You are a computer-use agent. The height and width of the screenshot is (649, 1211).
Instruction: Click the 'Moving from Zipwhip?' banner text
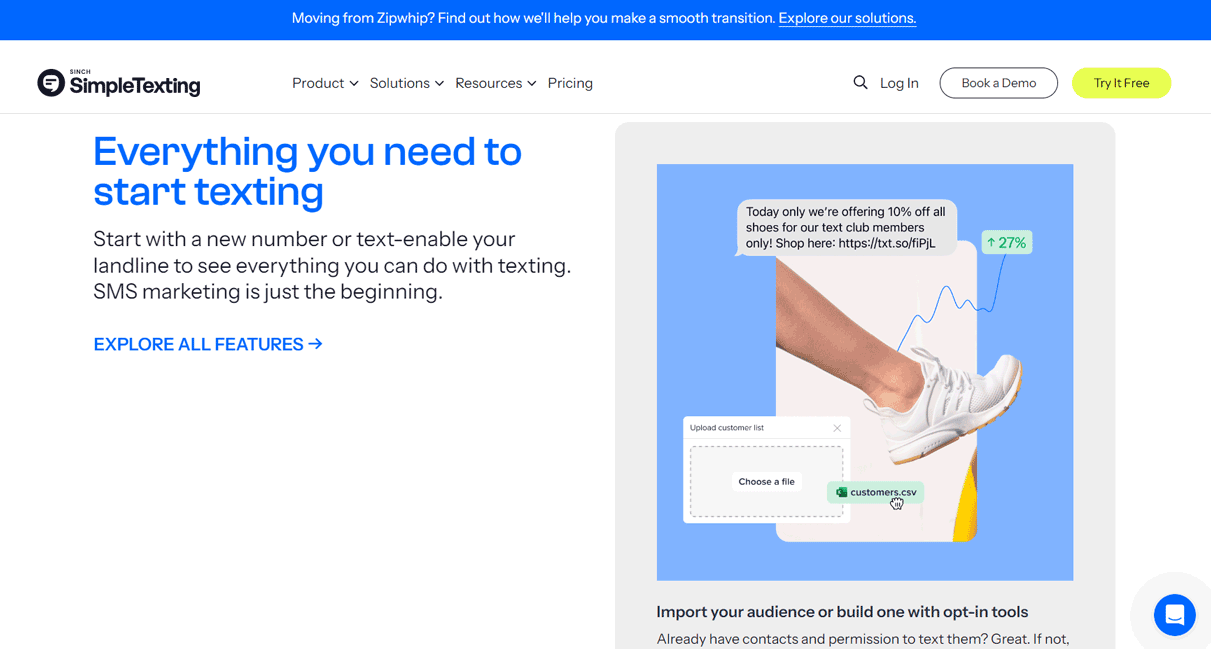534,18
